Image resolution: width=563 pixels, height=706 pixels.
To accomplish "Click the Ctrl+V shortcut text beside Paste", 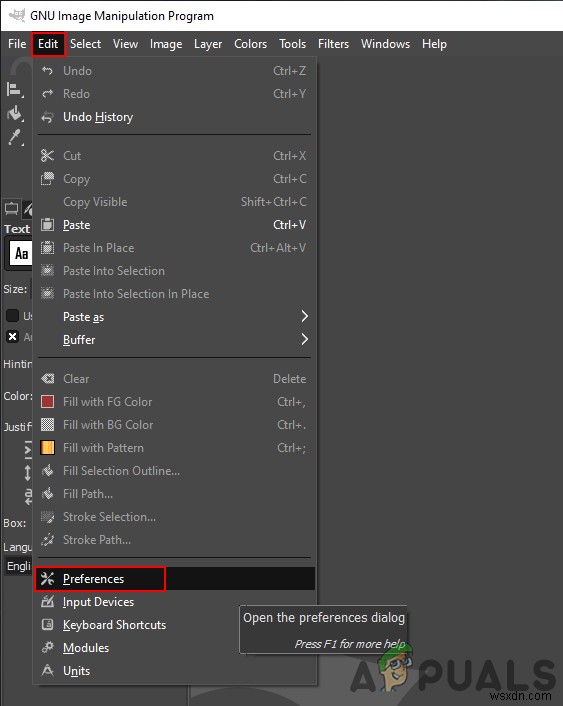I will pos(290,225).
